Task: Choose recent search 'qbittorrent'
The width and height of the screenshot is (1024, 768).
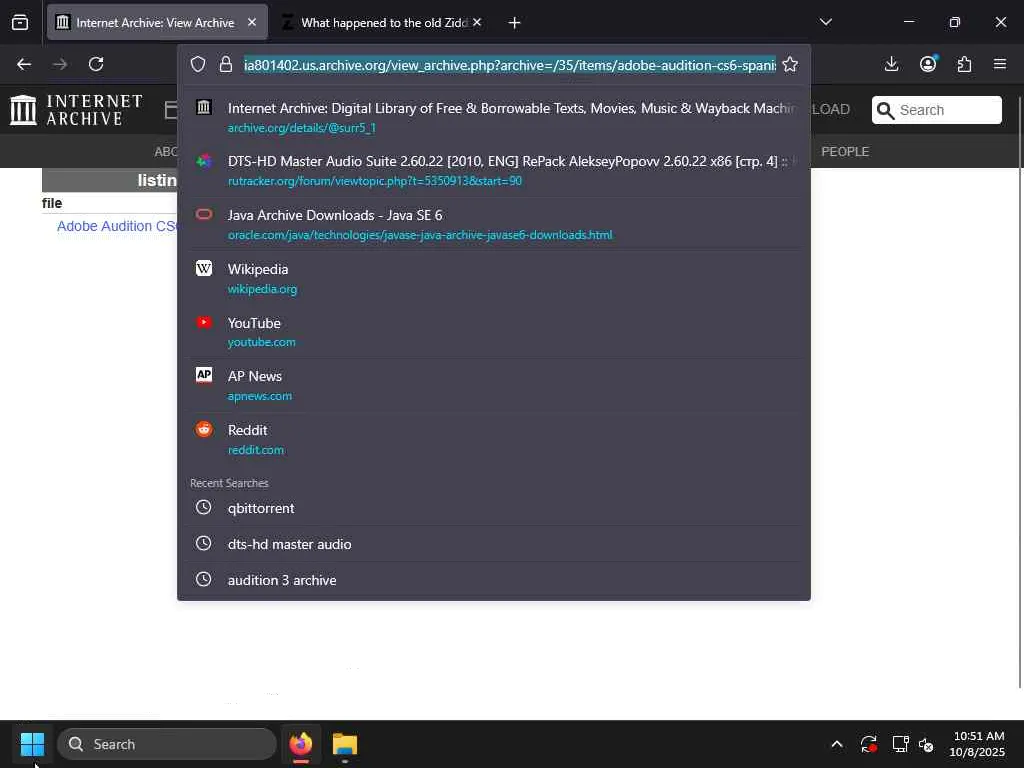Action: click(494, 508)
